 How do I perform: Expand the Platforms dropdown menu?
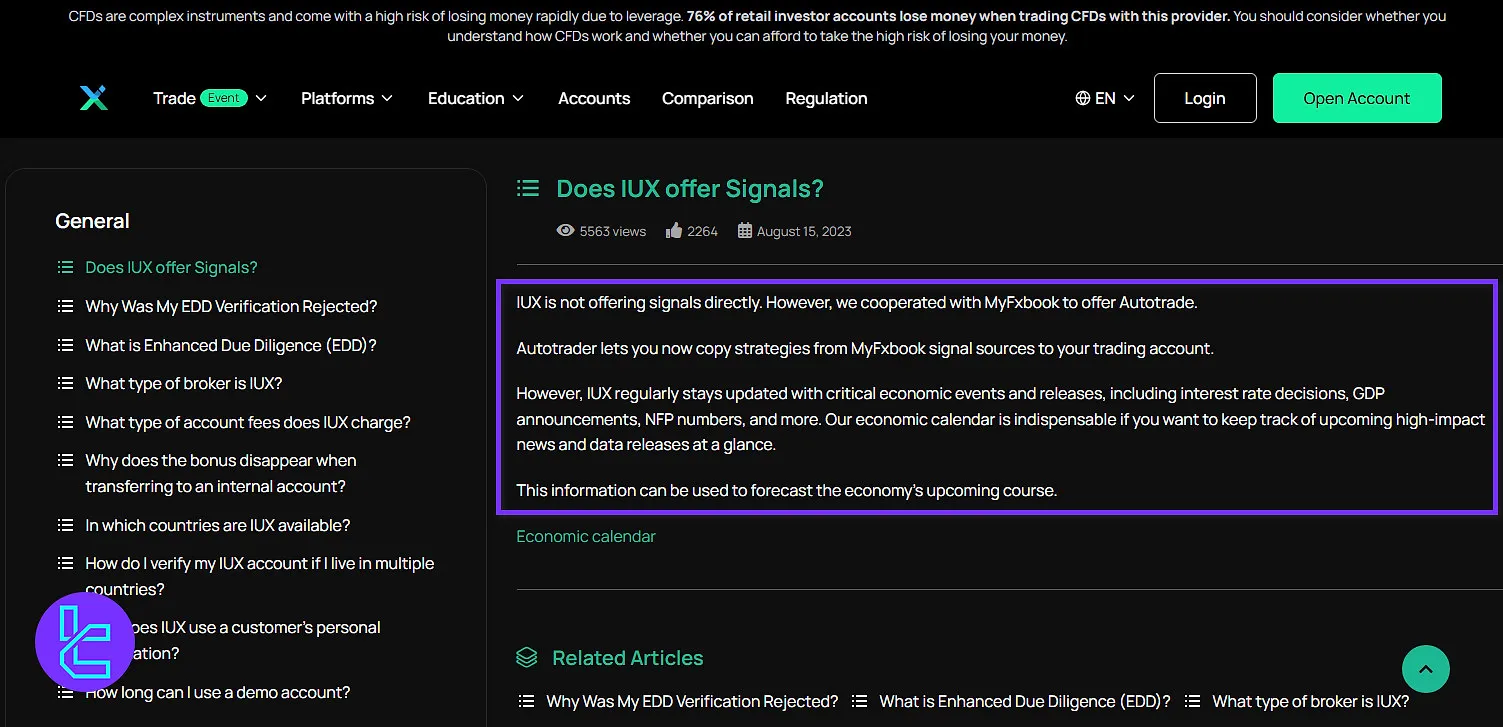[346, 97]
